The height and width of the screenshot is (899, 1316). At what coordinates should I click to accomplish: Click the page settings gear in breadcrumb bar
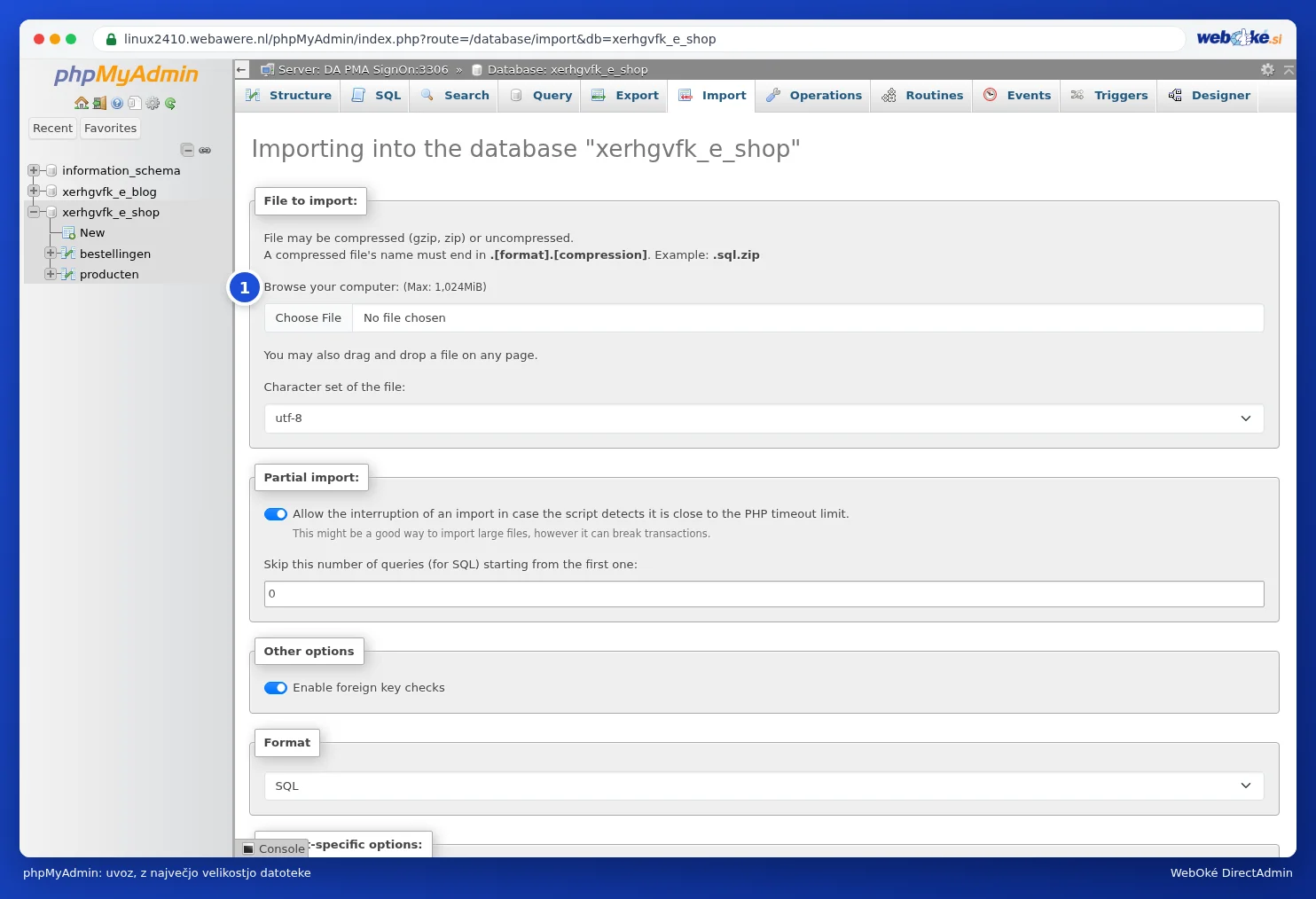pyautogui.click(x=1267, y=69)
